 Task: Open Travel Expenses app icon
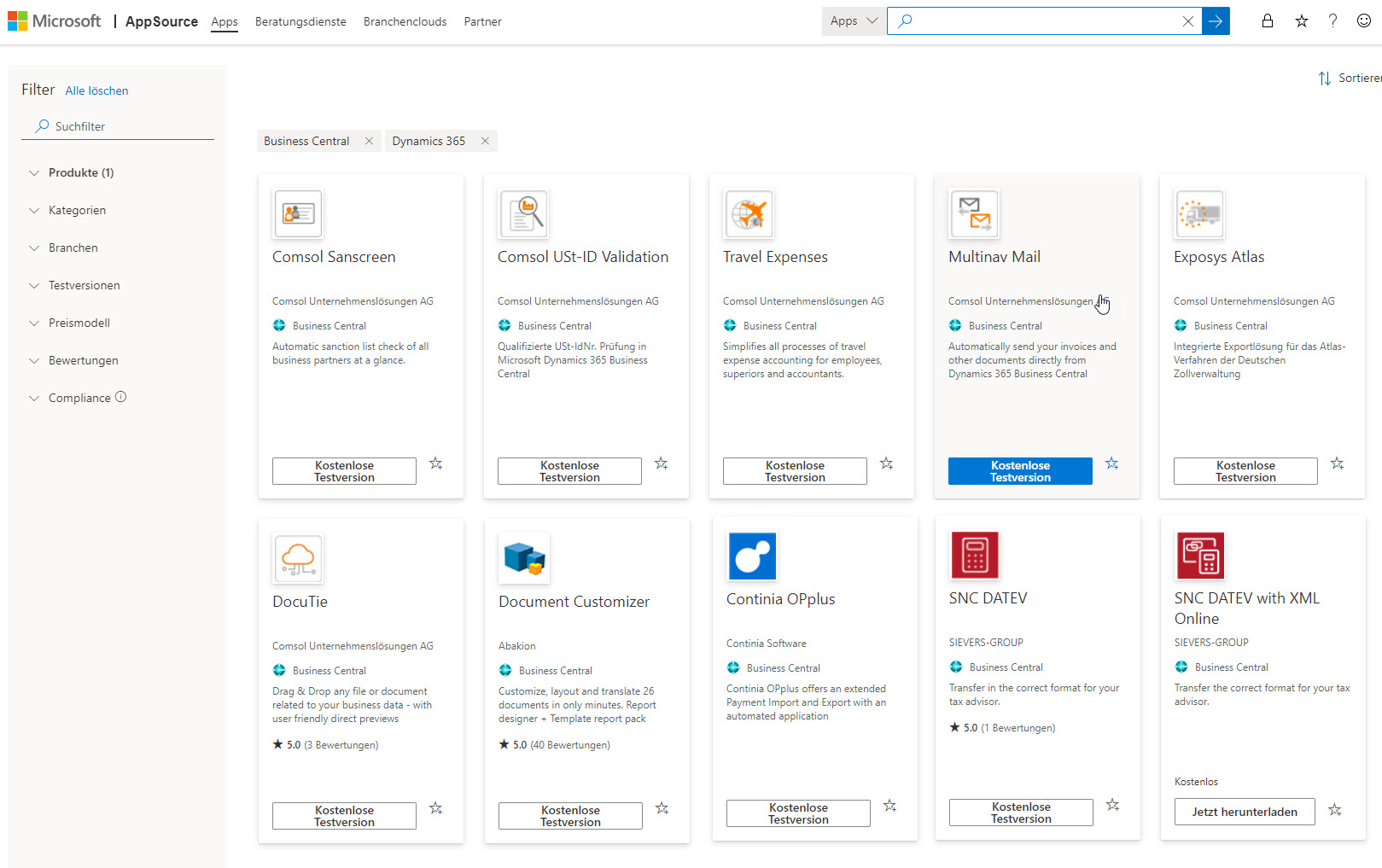[749, 213]
